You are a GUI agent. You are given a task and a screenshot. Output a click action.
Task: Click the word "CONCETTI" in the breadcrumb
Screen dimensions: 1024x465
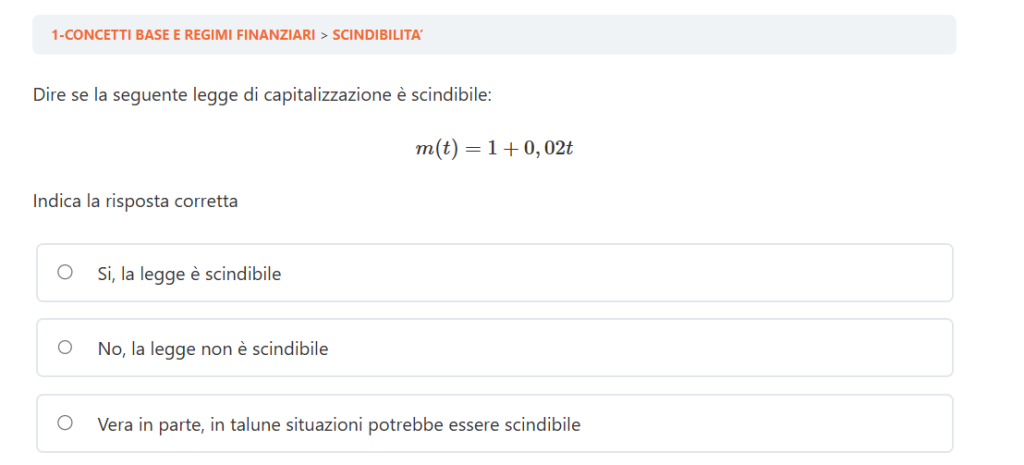coord(93,35)
